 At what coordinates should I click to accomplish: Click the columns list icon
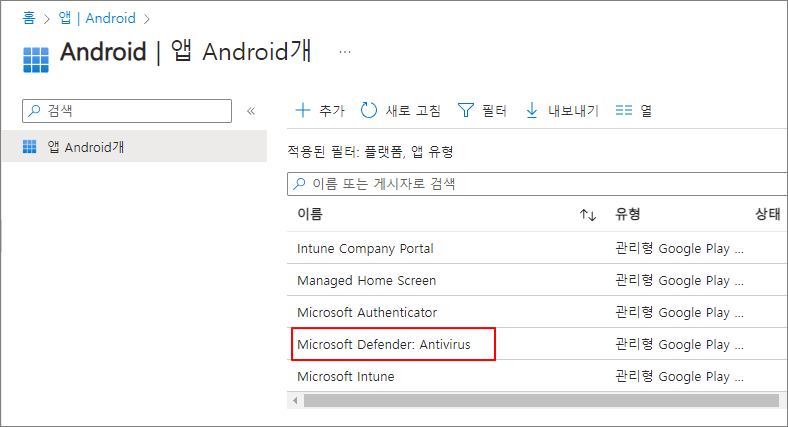[624, 110]
